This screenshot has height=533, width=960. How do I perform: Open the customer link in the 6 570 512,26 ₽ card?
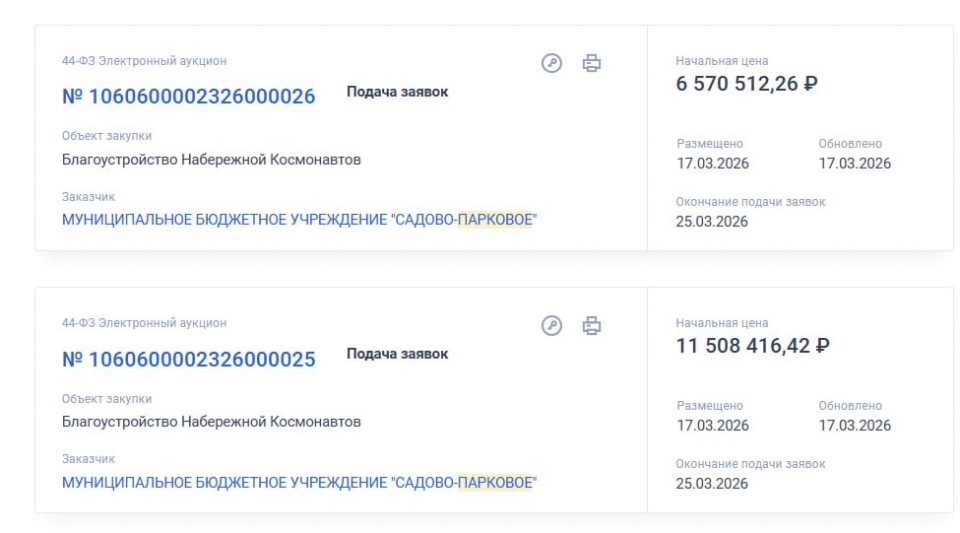point(299,220)
